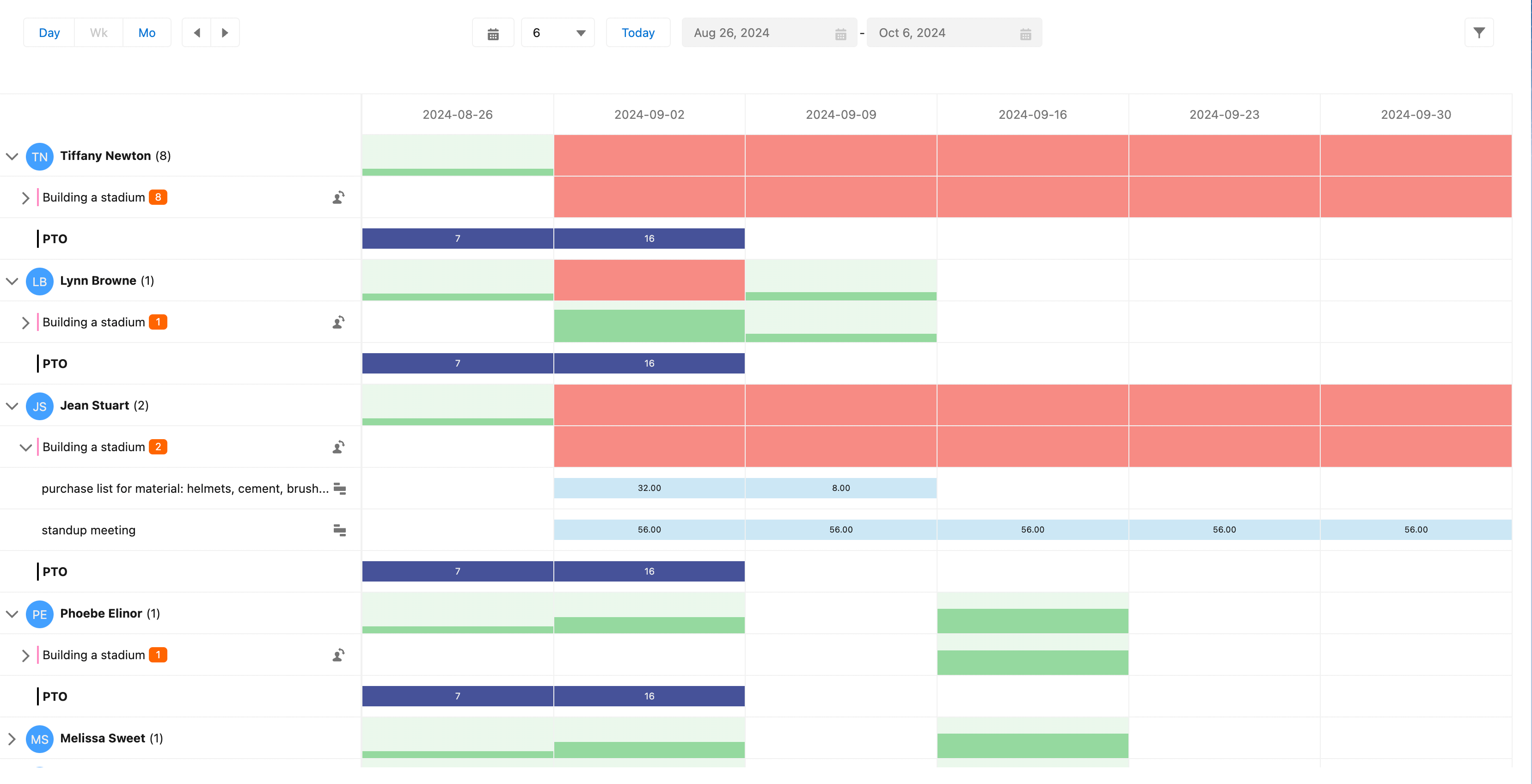Click the MS avatar for Melissa Sweet
The height and width of the screenshot is (784, 1532).
(40, 739)
